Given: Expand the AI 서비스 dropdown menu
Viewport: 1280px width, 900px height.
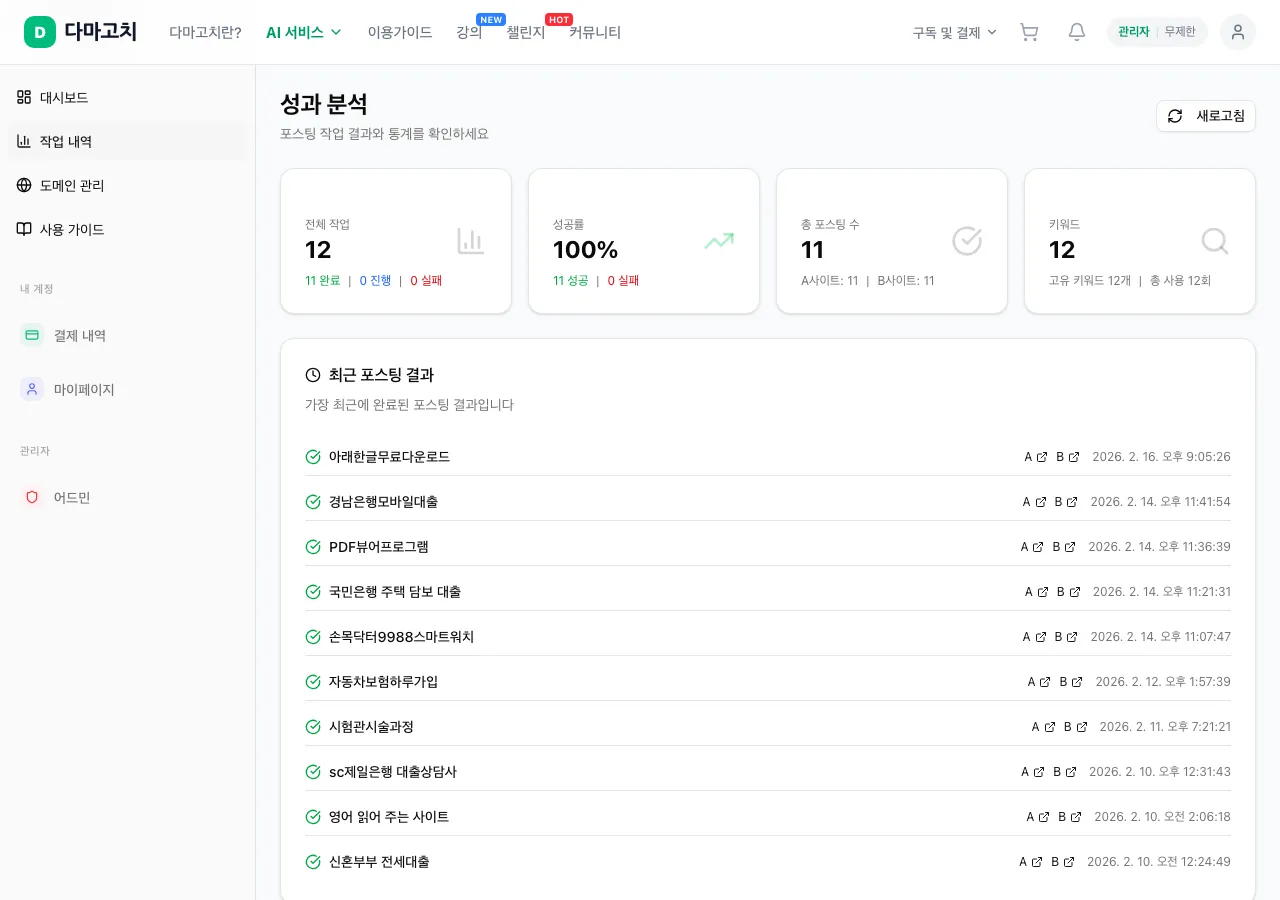Looking at the screenshot, I should click(304, 32).
